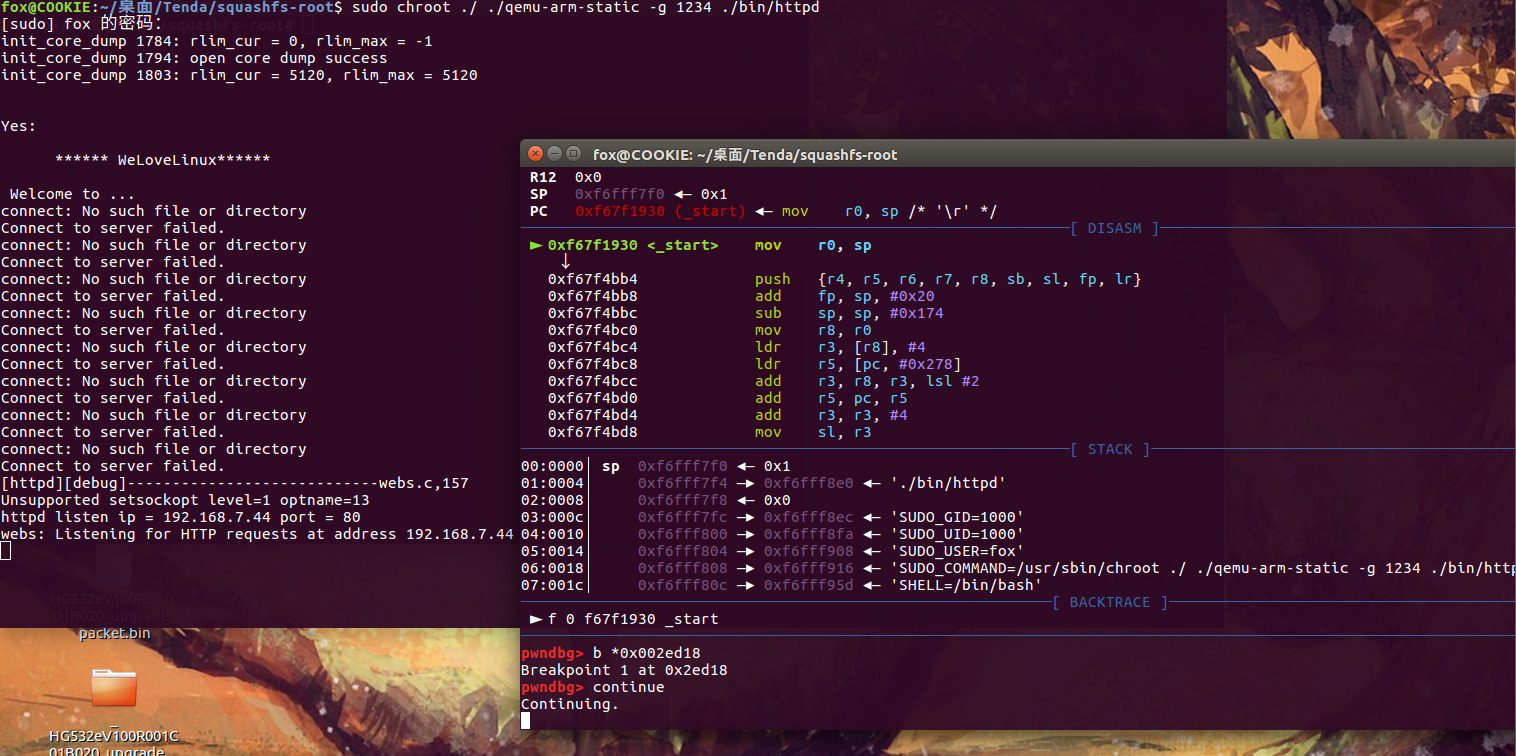
Task: Click the 'Breakpoint 1 at 0x2ed18' output line
Action: coord(624,670)
